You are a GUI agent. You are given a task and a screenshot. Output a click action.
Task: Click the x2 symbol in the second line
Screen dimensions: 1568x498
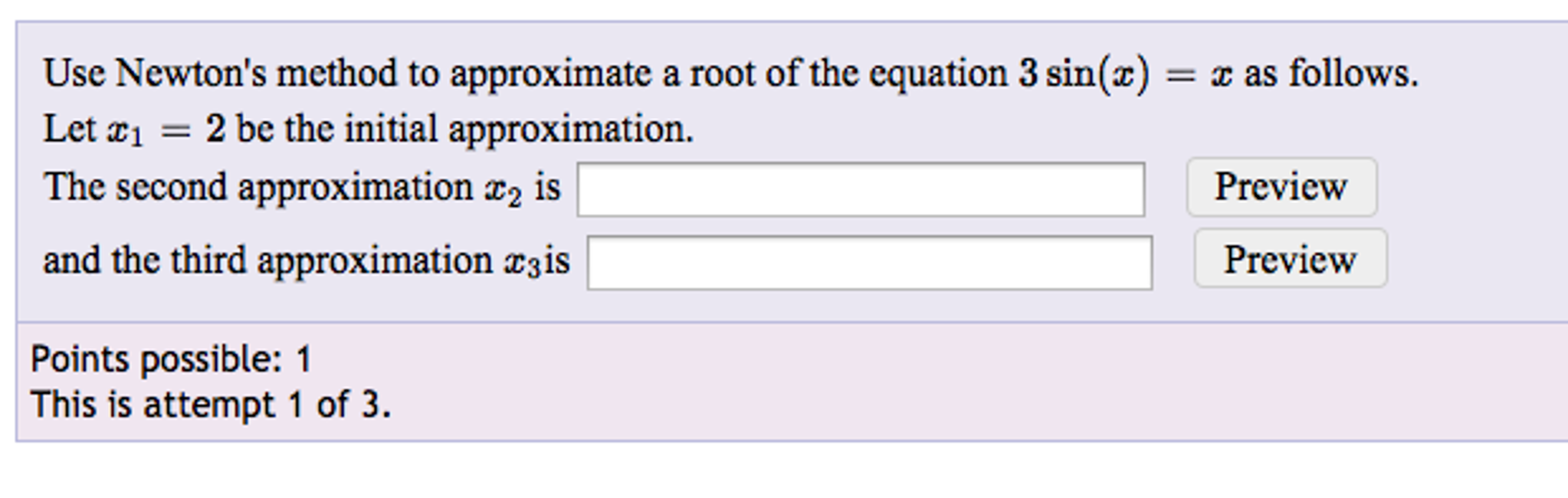coord(503,189)
